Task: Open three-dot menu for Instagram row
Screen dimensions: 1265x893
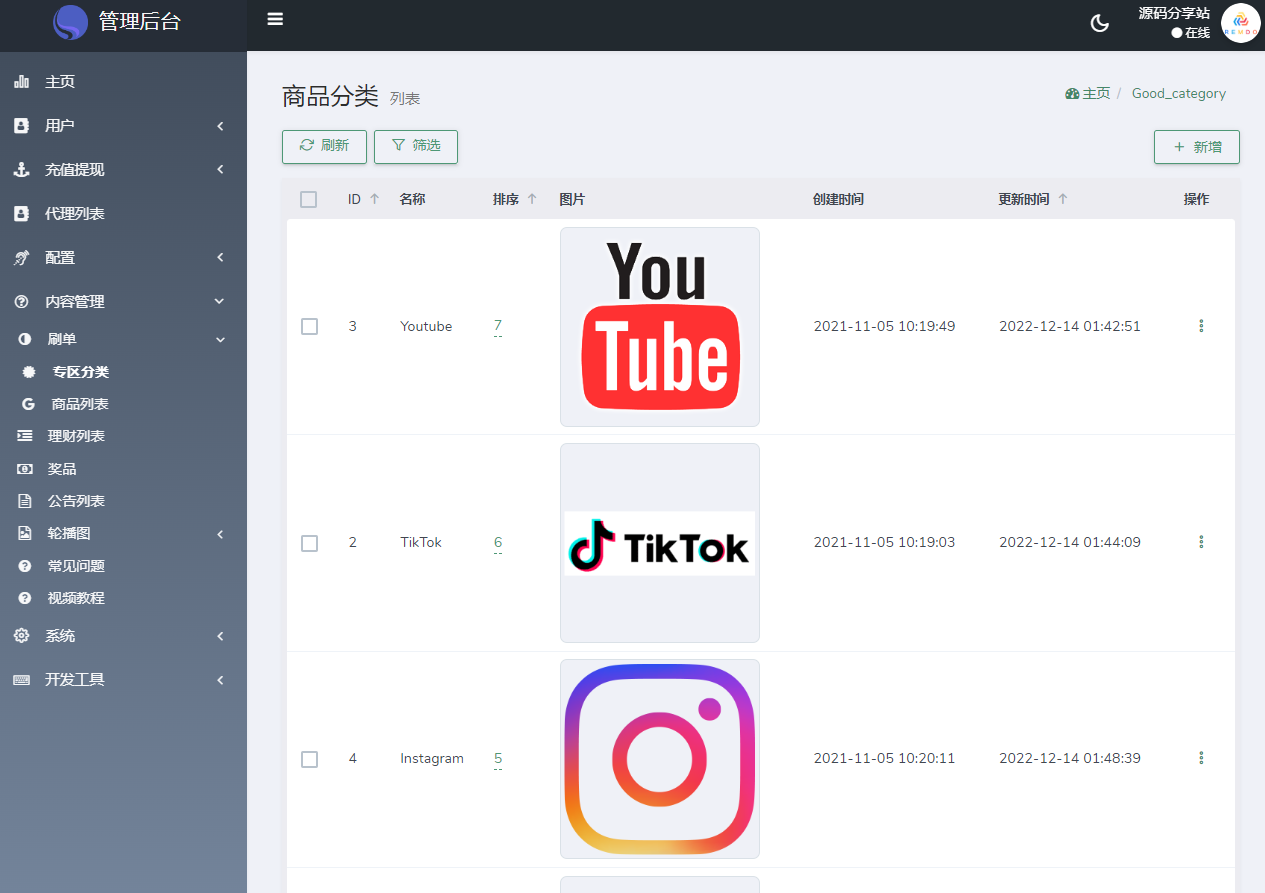Action: point(1201,758)
